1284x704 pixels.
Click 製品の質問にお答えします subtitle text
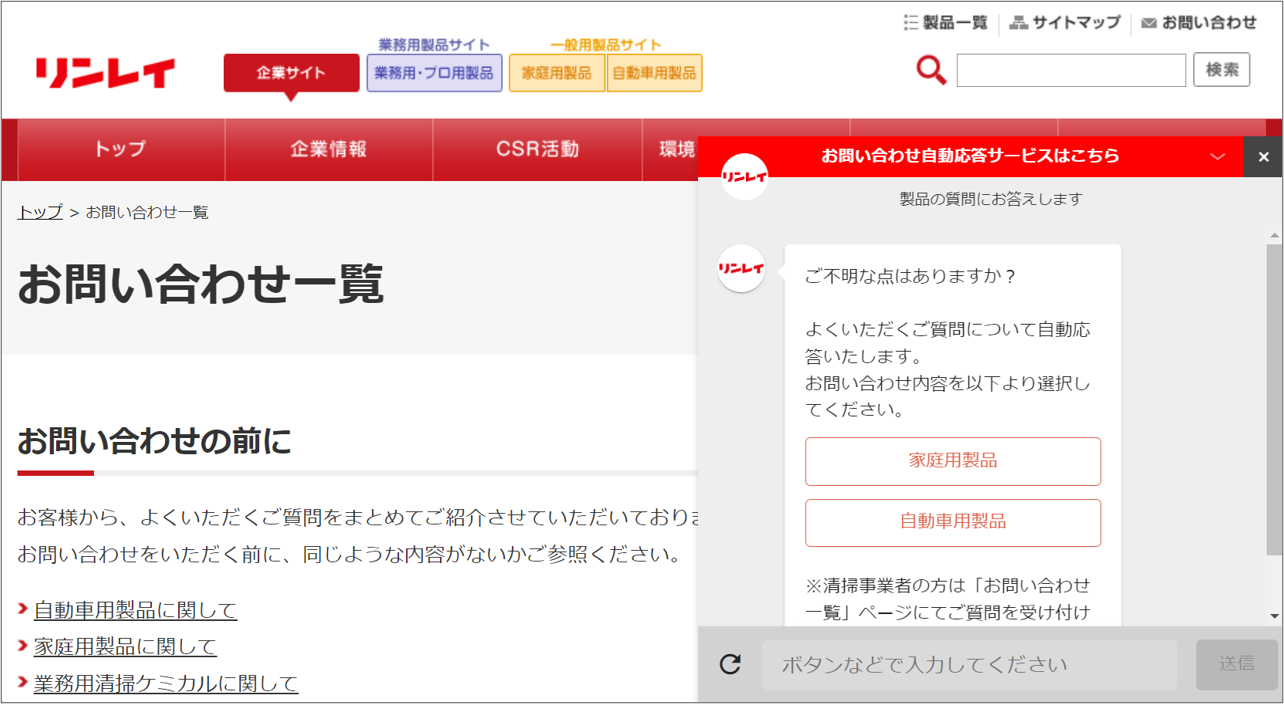pyautogui.click(x=991, y=199)
